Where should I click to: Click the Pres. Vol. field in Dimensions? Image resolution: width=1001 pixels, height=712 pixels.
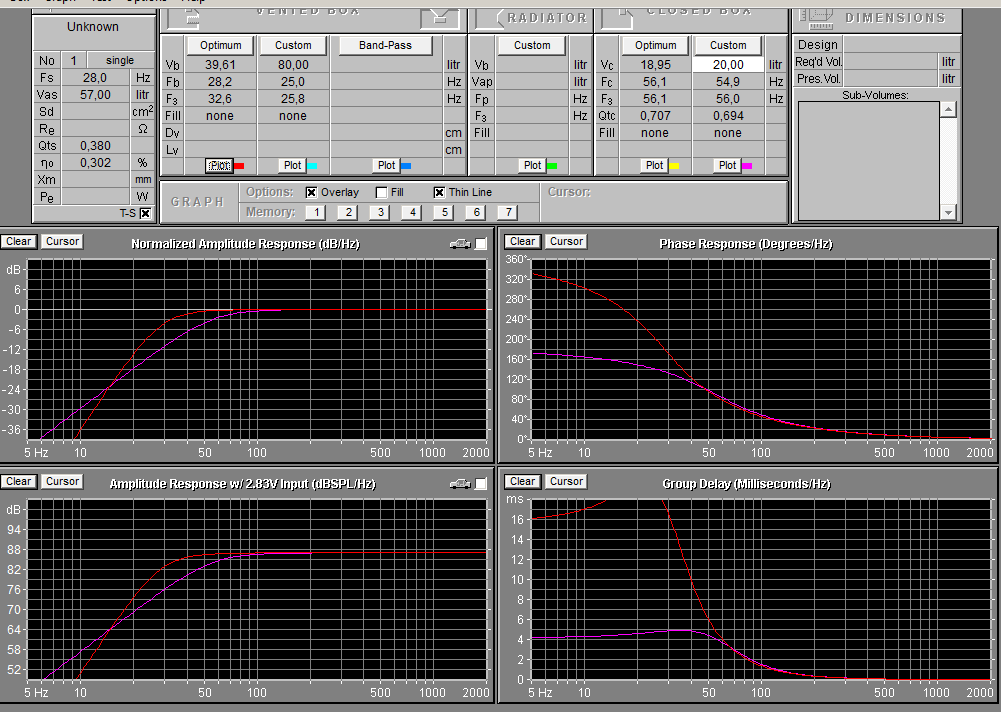[891, 79]
